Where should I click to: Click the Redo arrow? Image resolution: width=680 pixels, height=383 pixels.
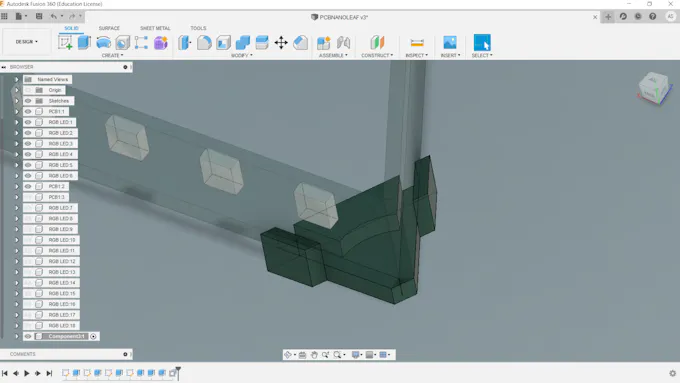[x=72, y=16]
